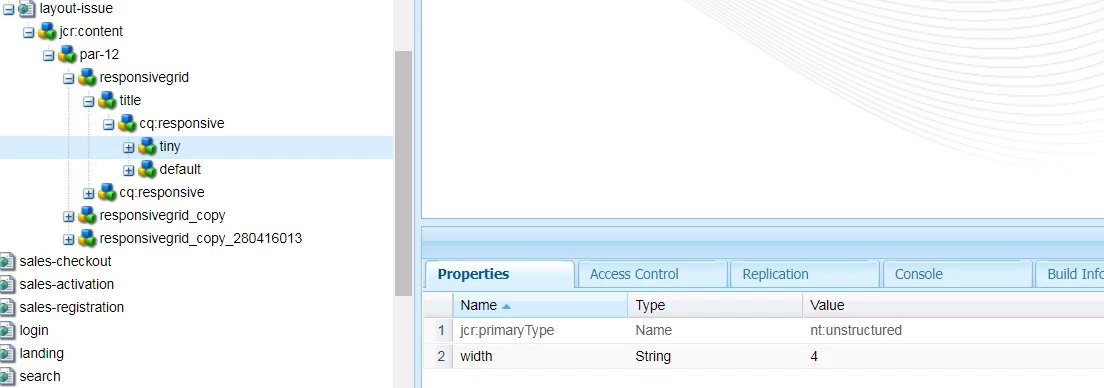
Task: Select the par-12 tree label
Action: tap(99, 55)
